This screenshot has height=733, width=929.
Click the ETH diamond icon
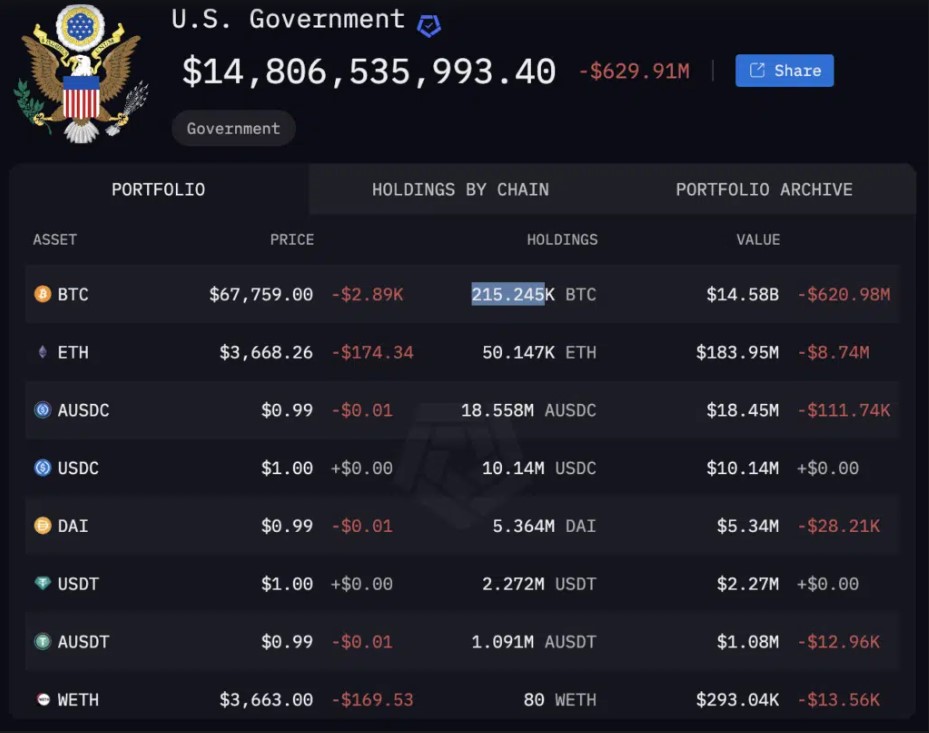pyautogui.click(x=42, y=352)
